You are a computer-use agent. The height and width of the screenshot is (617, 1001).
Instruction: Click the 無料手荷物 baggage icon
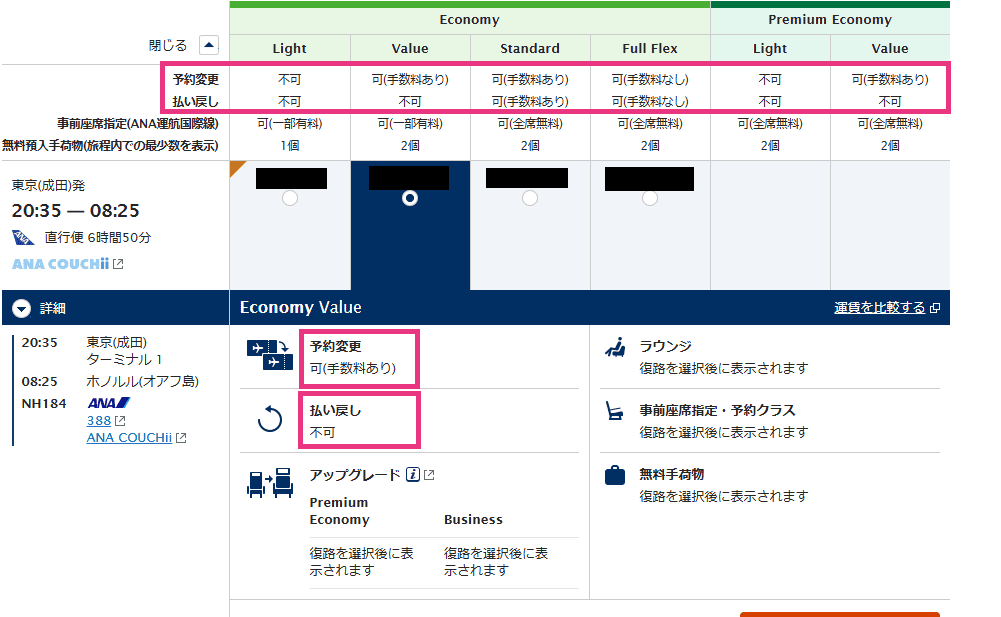pos(615,475)
